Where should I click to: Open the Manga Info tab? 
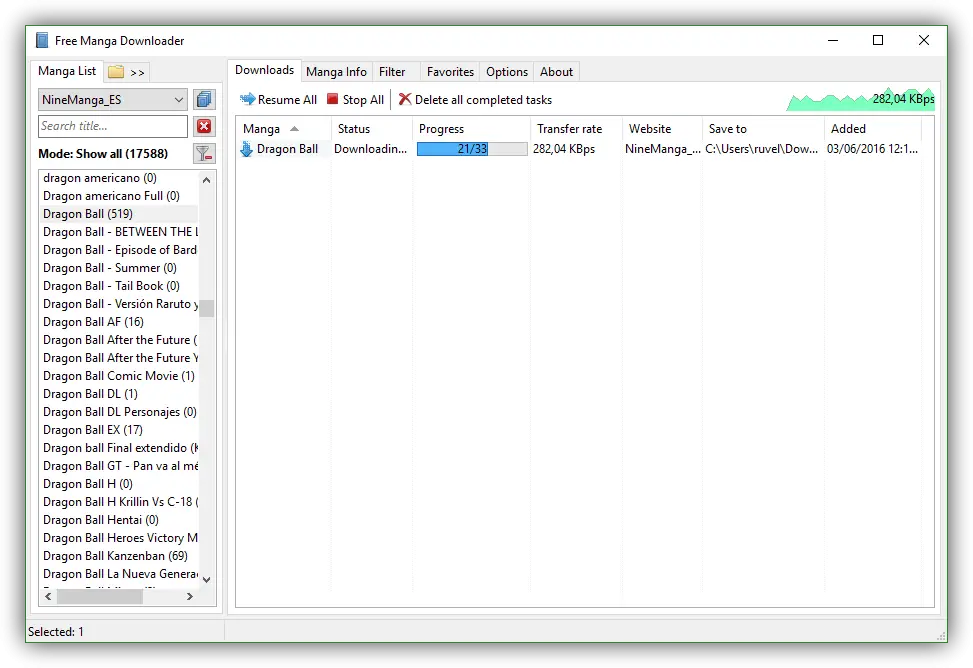pyautogui.click(x=336, y=72)
